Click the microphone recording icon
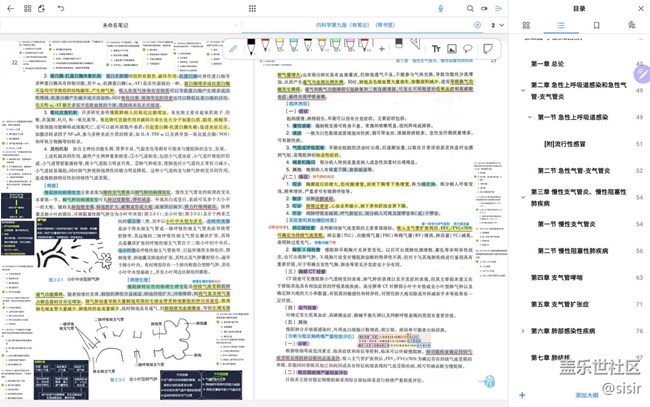This screenshot has width=650, height=407. (441, 8)
